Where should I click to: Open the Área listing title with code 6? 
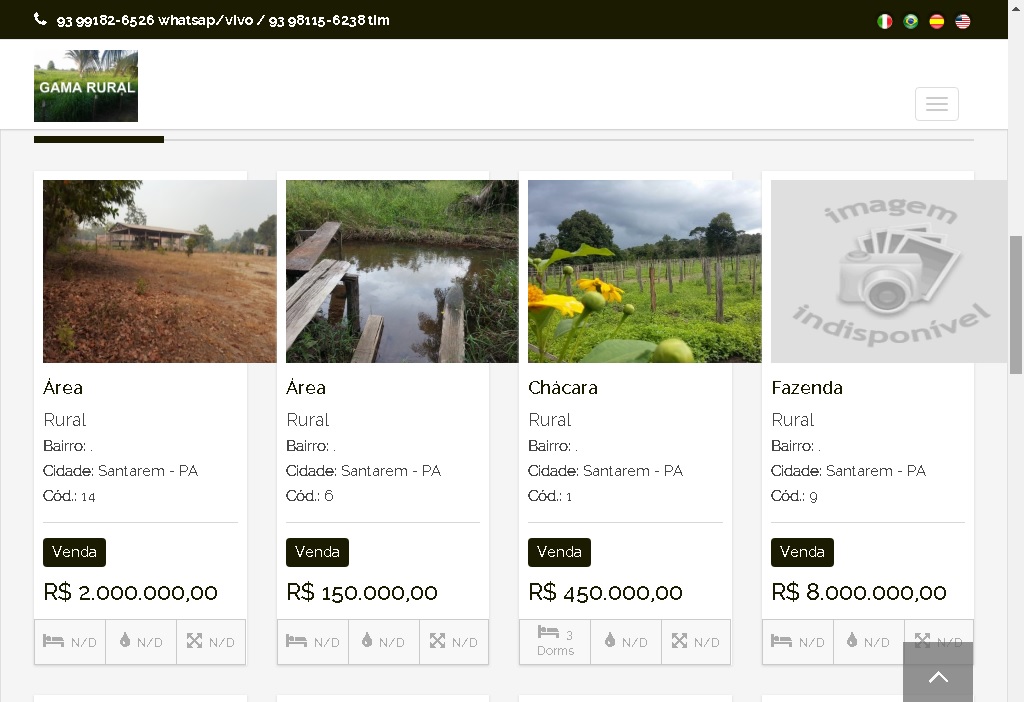point(306,387)
